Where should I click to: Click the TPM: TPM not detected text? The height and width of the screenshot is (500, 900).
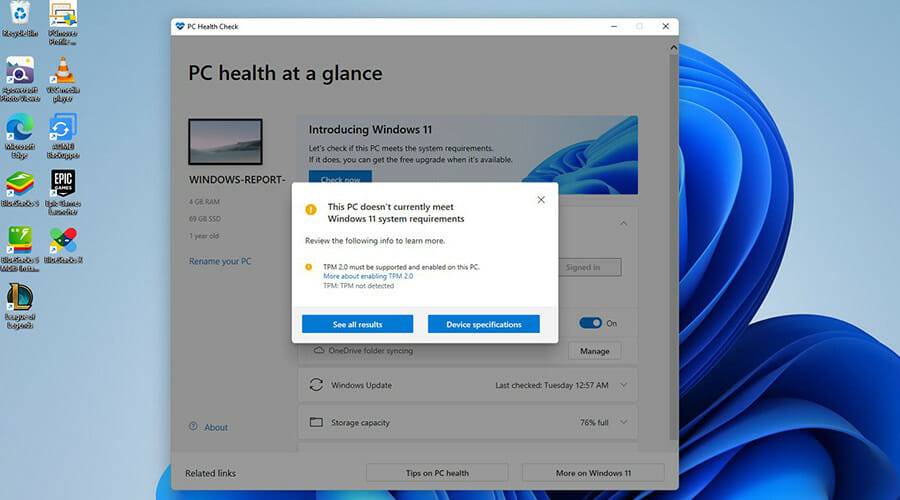pos(358,285)
